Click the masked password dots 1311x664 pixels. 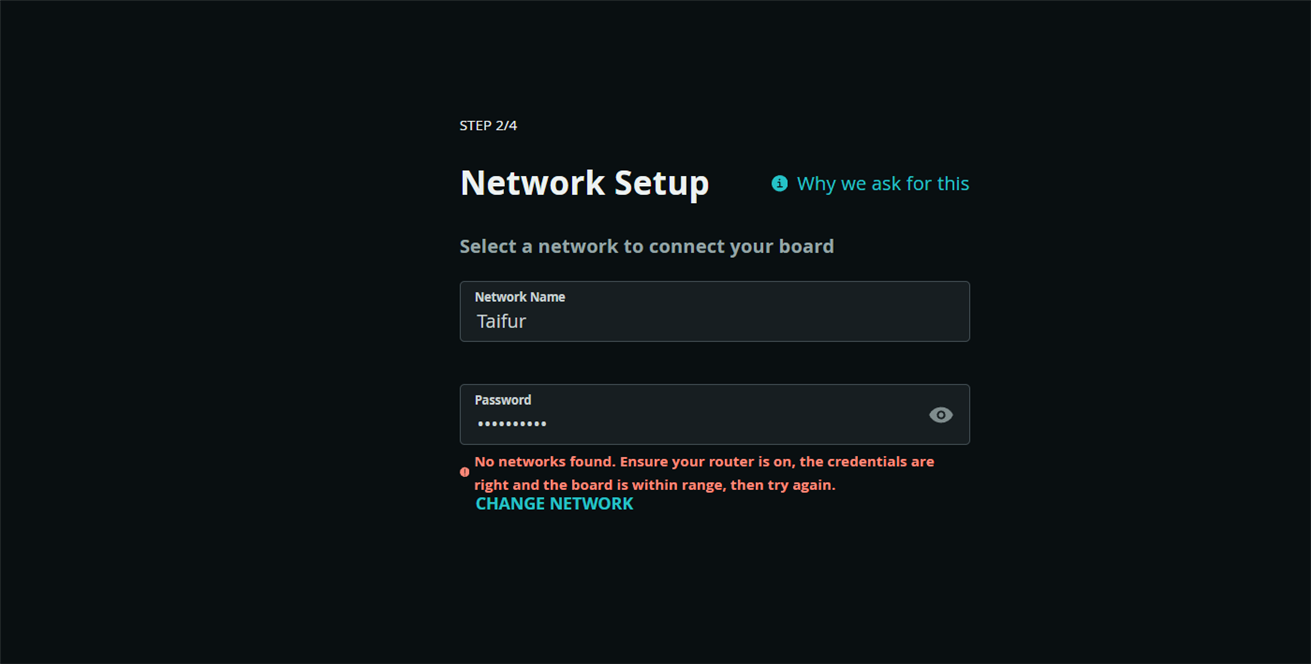512,424
